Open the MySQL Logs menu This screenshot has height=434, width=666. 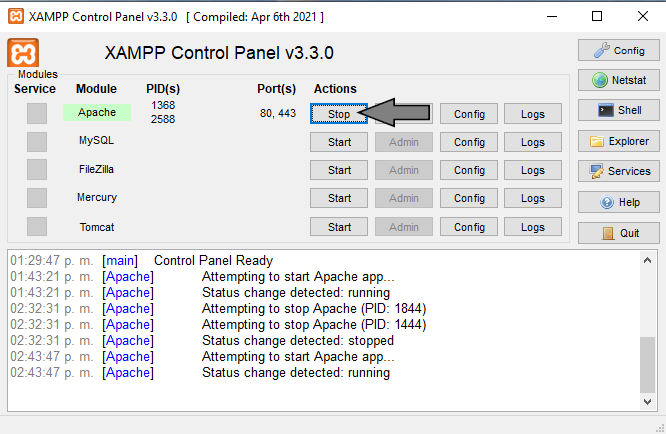533,142
